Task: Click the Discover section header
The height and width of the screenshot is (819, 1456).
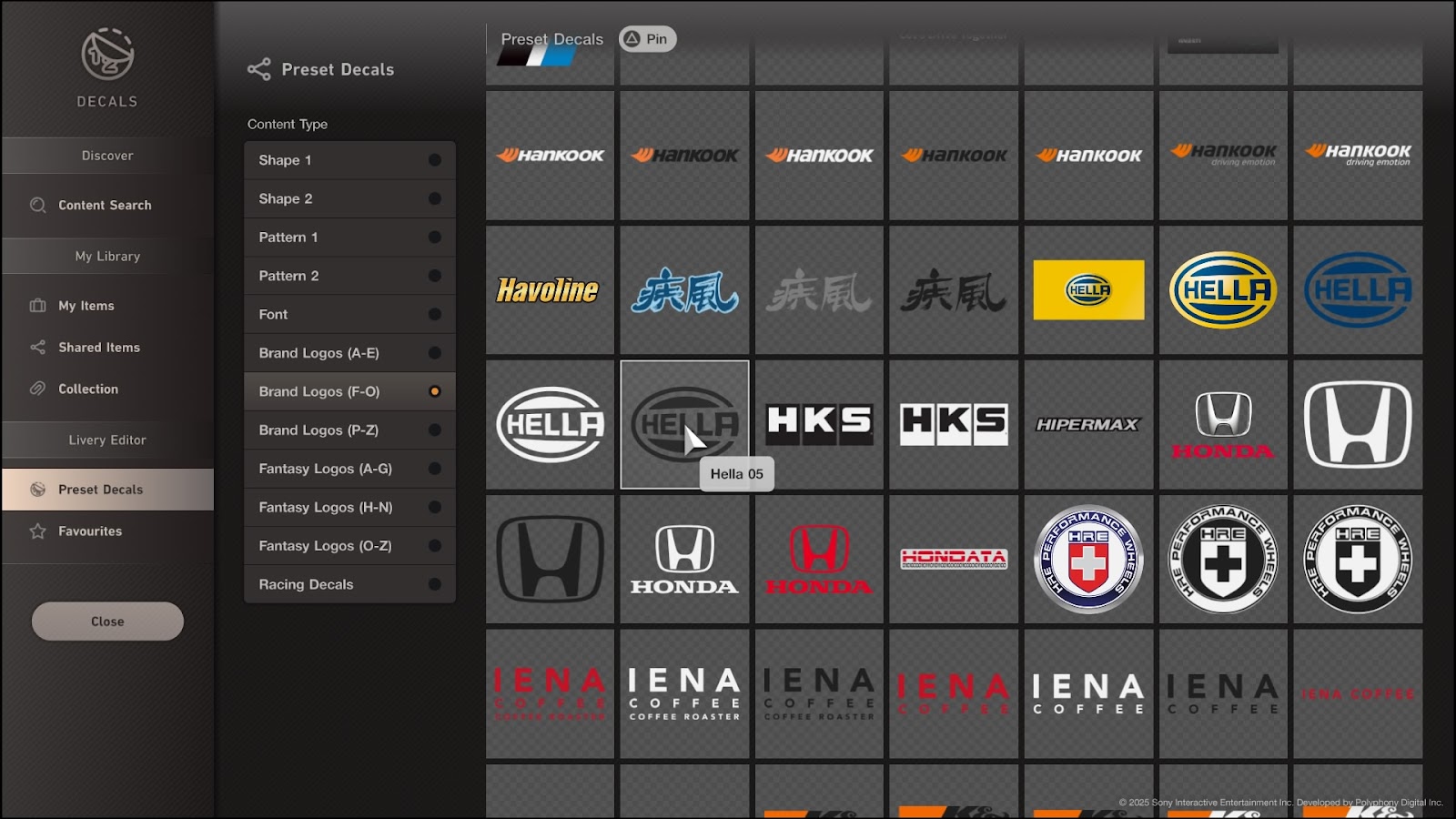Action: 107,156
